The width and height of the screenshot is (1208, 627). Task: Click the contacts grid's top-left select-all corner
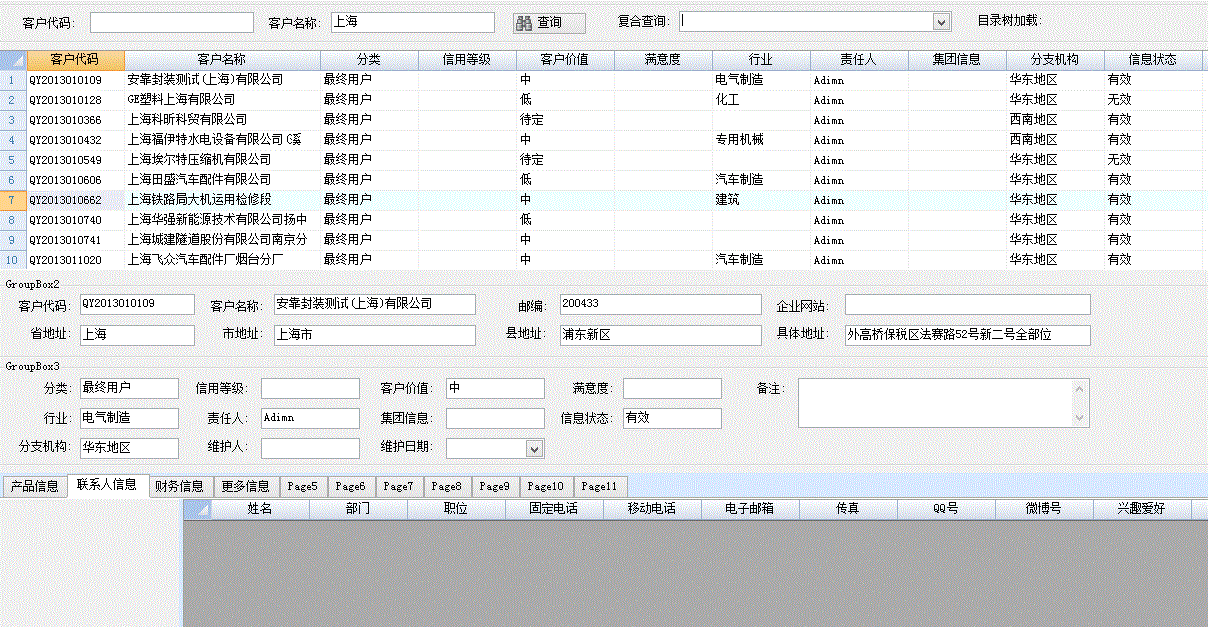(x=197, y=509)
